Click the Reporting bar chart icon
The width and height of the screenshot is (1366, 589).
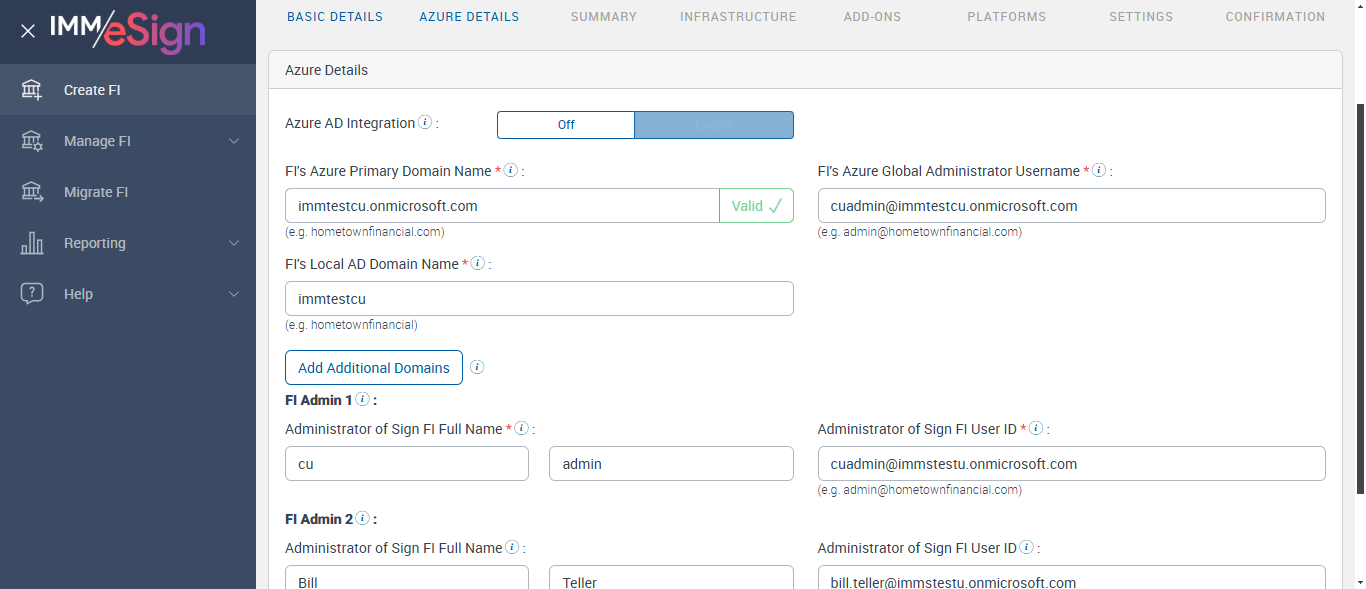(32, 243)
